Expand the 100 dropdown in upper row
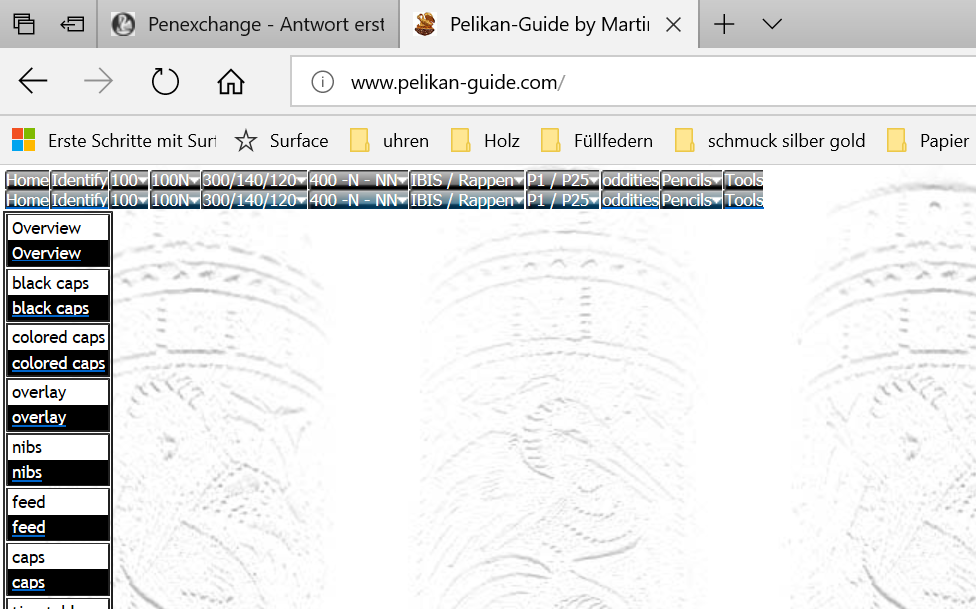 click(129, 180)
